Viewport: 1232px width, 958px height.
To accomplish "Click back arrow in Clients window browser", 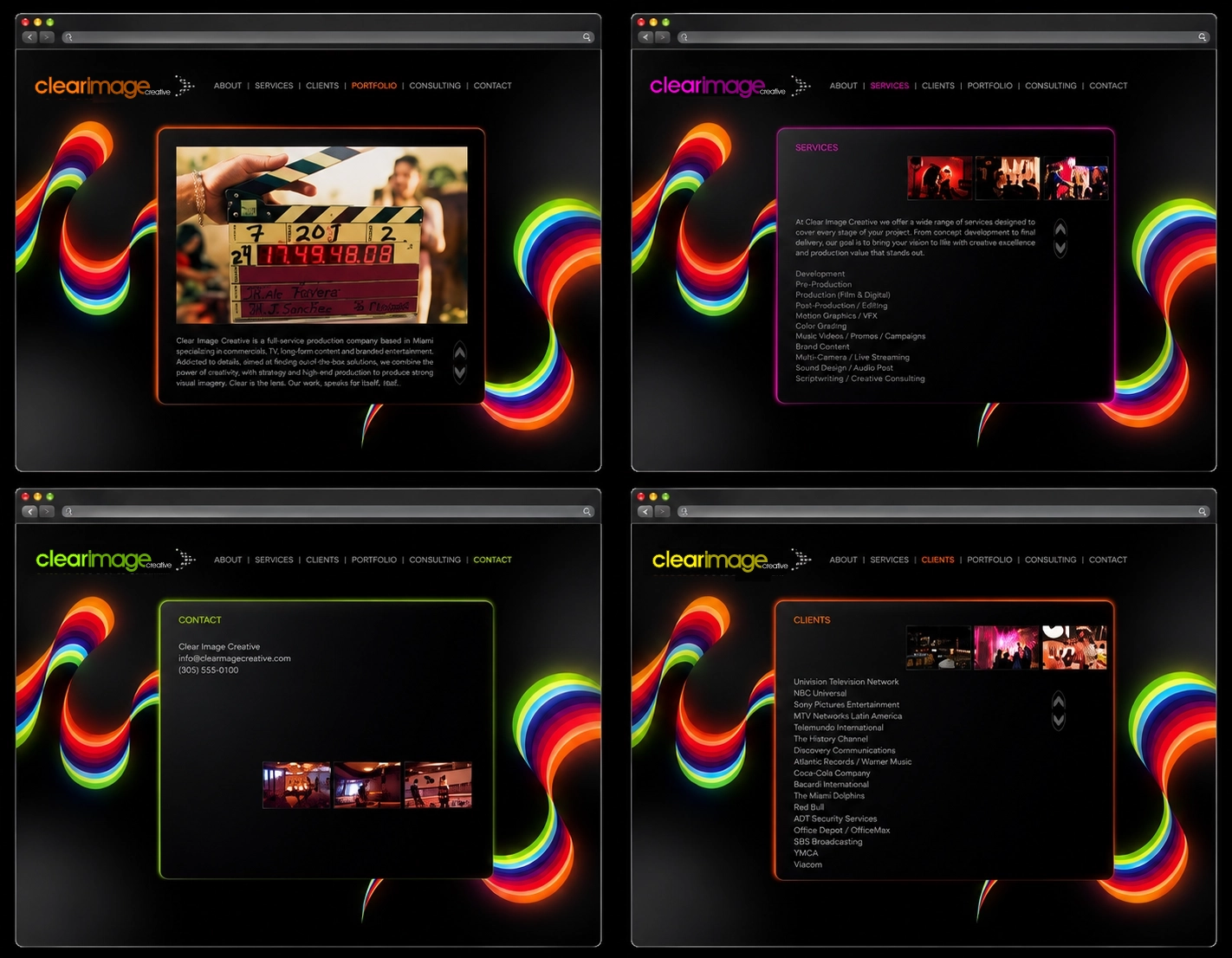I will coord(645,511).
